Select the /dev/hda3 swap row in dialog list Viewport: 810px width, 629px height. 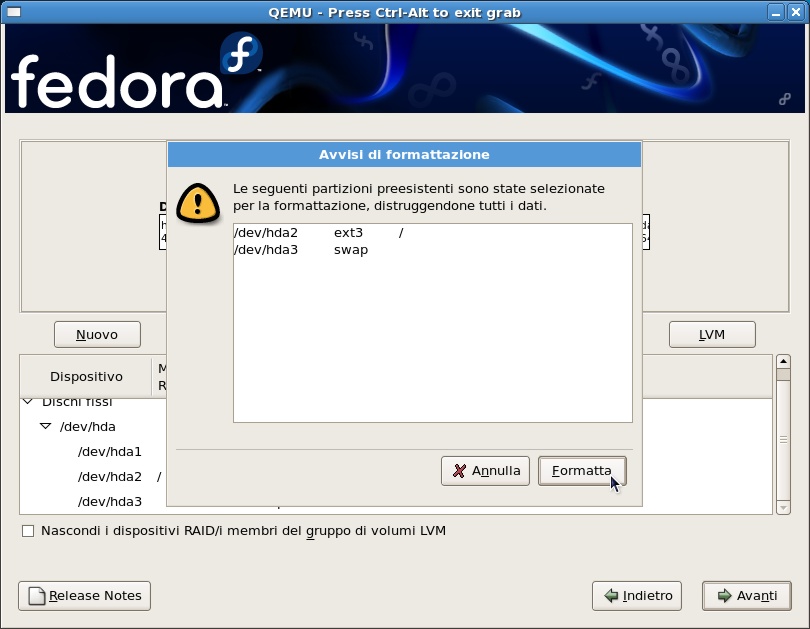432,250
